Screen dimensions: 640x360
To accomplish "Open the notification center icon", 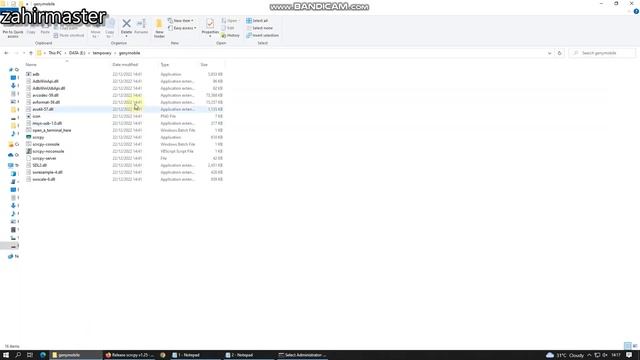I will [629, 355].
